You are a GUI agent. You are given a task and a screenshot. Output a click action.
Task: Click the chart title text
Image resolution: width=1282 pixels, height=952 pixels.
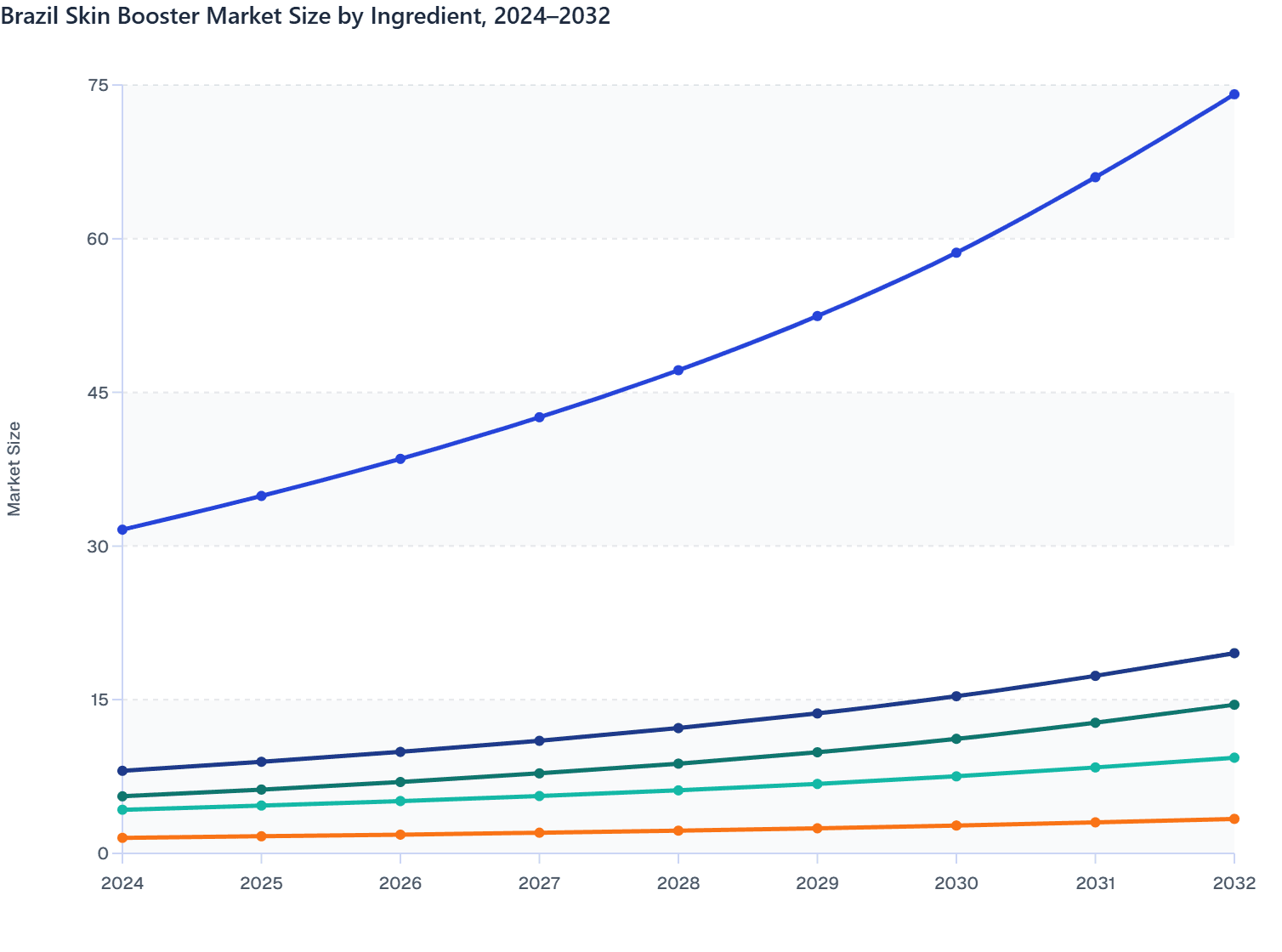pos(306,16)
